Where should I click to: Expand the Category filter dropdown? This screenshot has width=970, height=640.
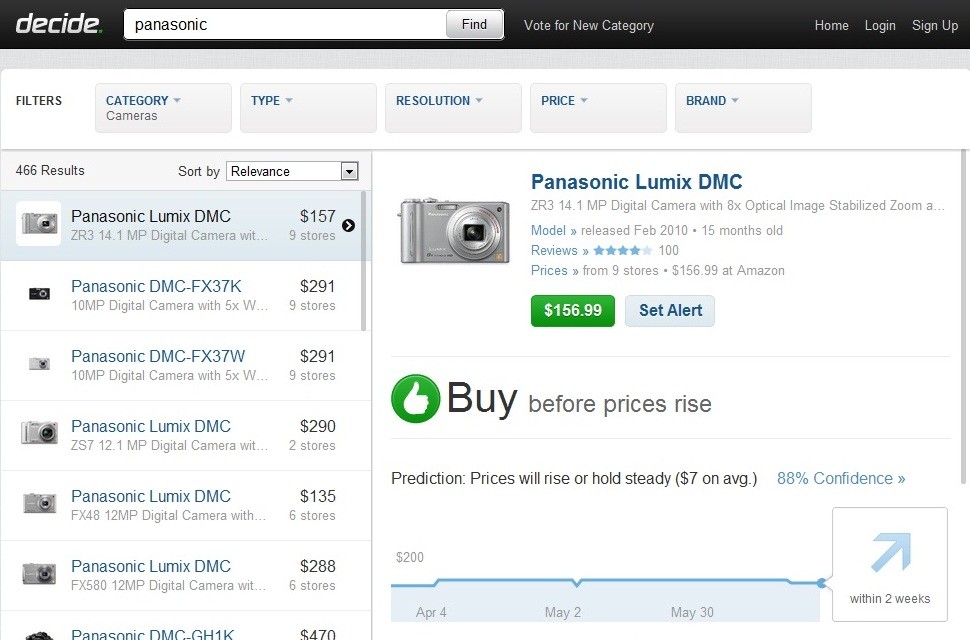pos(163,108)
